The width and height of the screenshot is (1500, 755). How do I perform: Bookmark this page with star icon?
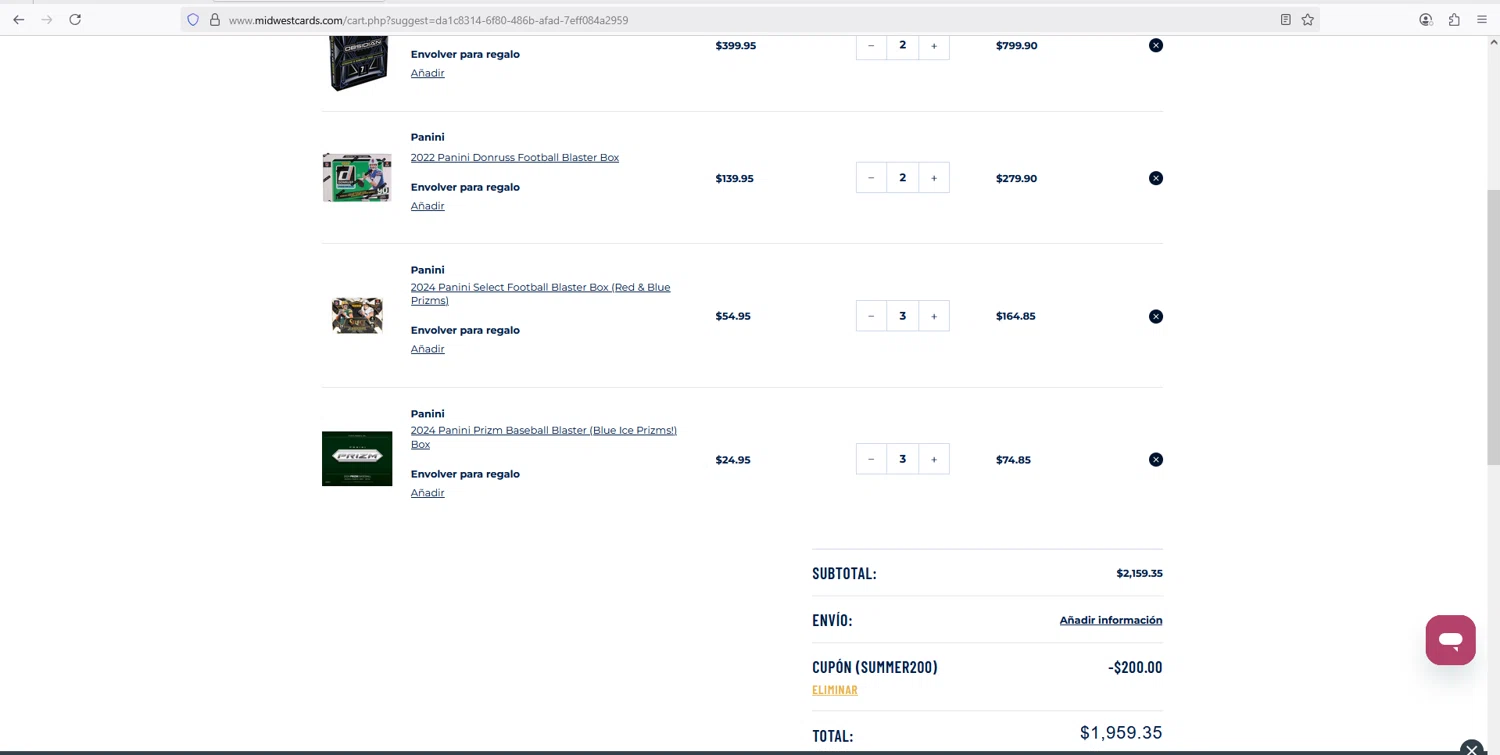pos(1307,20)
